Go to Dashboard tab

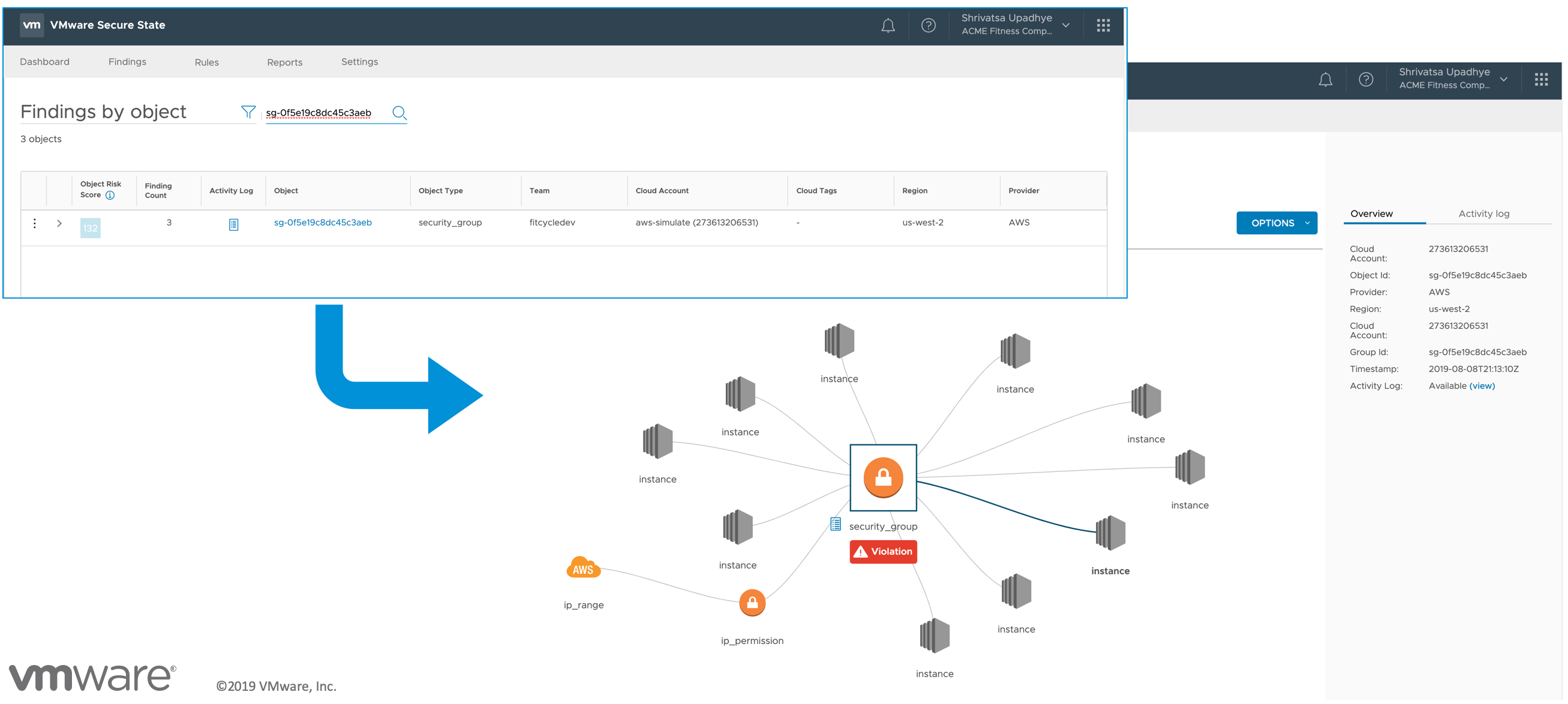44,62
